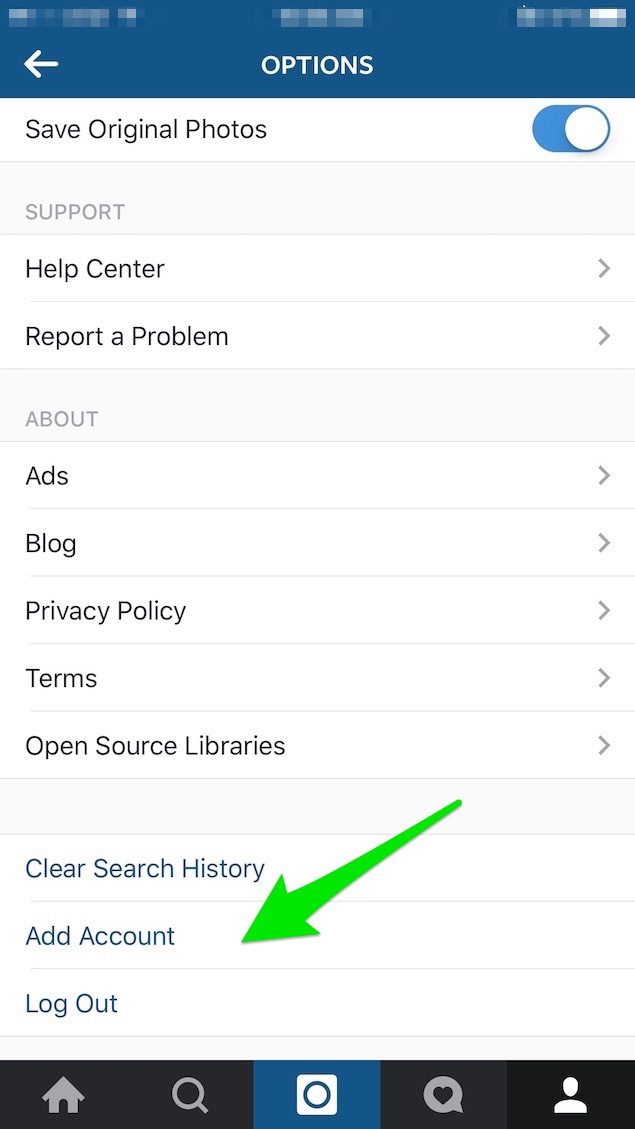Open the Home feed tab icon
This screenshot has width=635, height=1129.
click(x=63, y=1095)
